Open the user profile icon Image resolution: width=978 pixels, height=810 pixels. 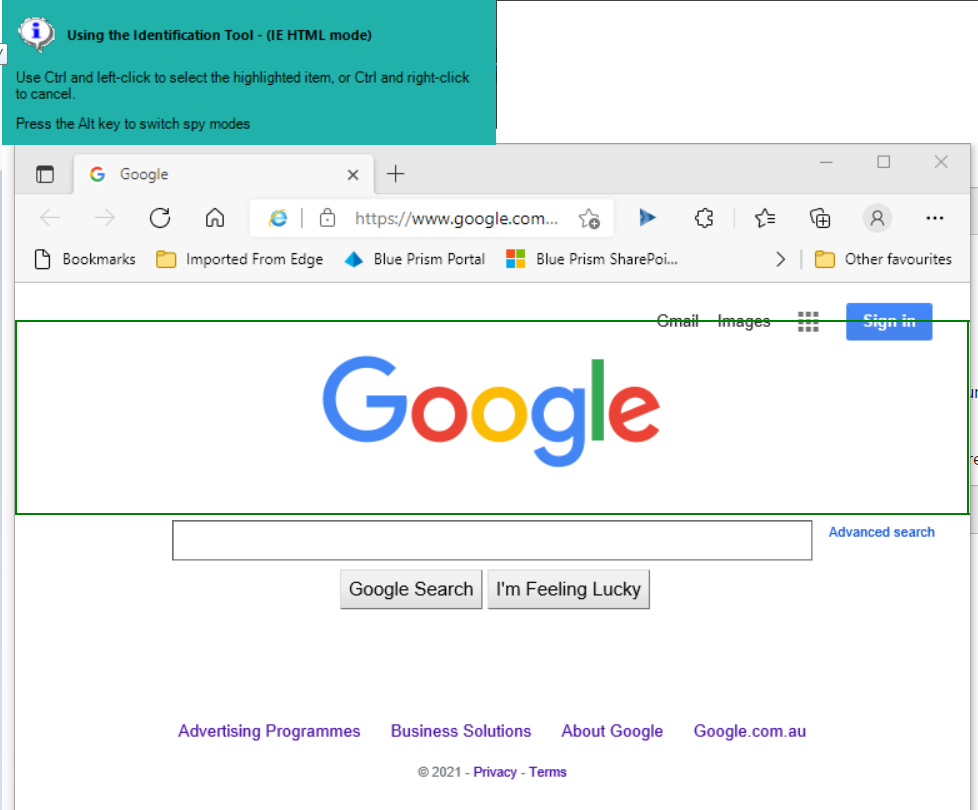click(x=877, y=218)
